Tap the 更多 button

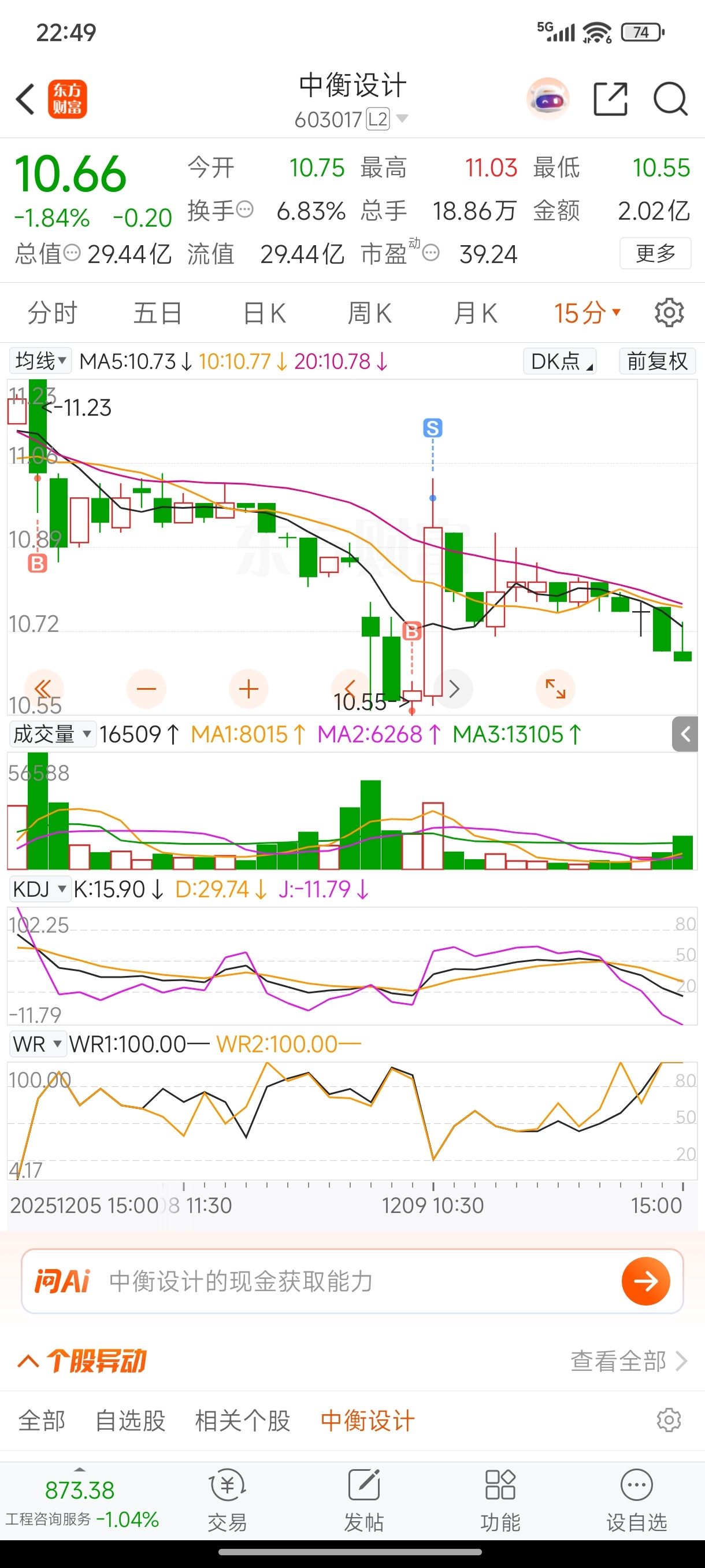click(655, 253)
